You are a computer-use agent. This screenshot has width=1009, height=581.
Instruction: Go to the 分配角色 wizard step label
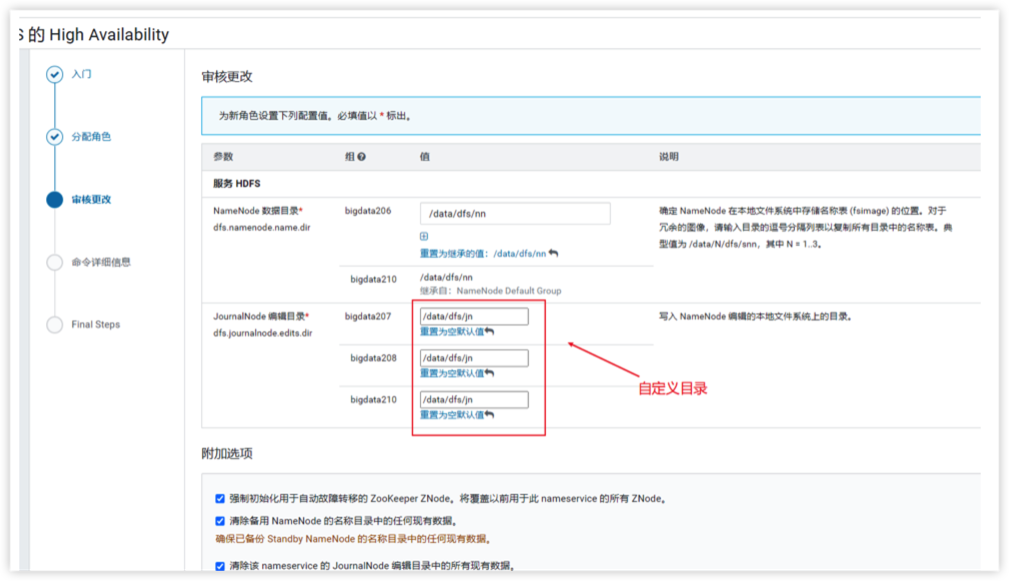pos(91,137)
